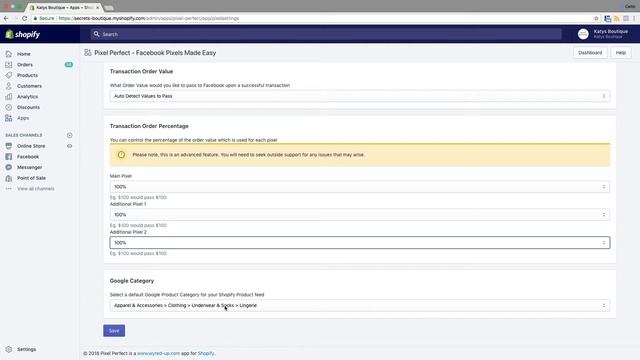This screenshot has width=640, height=360.
Task: Open Home from the sidebar
Action: coord(24,54)
